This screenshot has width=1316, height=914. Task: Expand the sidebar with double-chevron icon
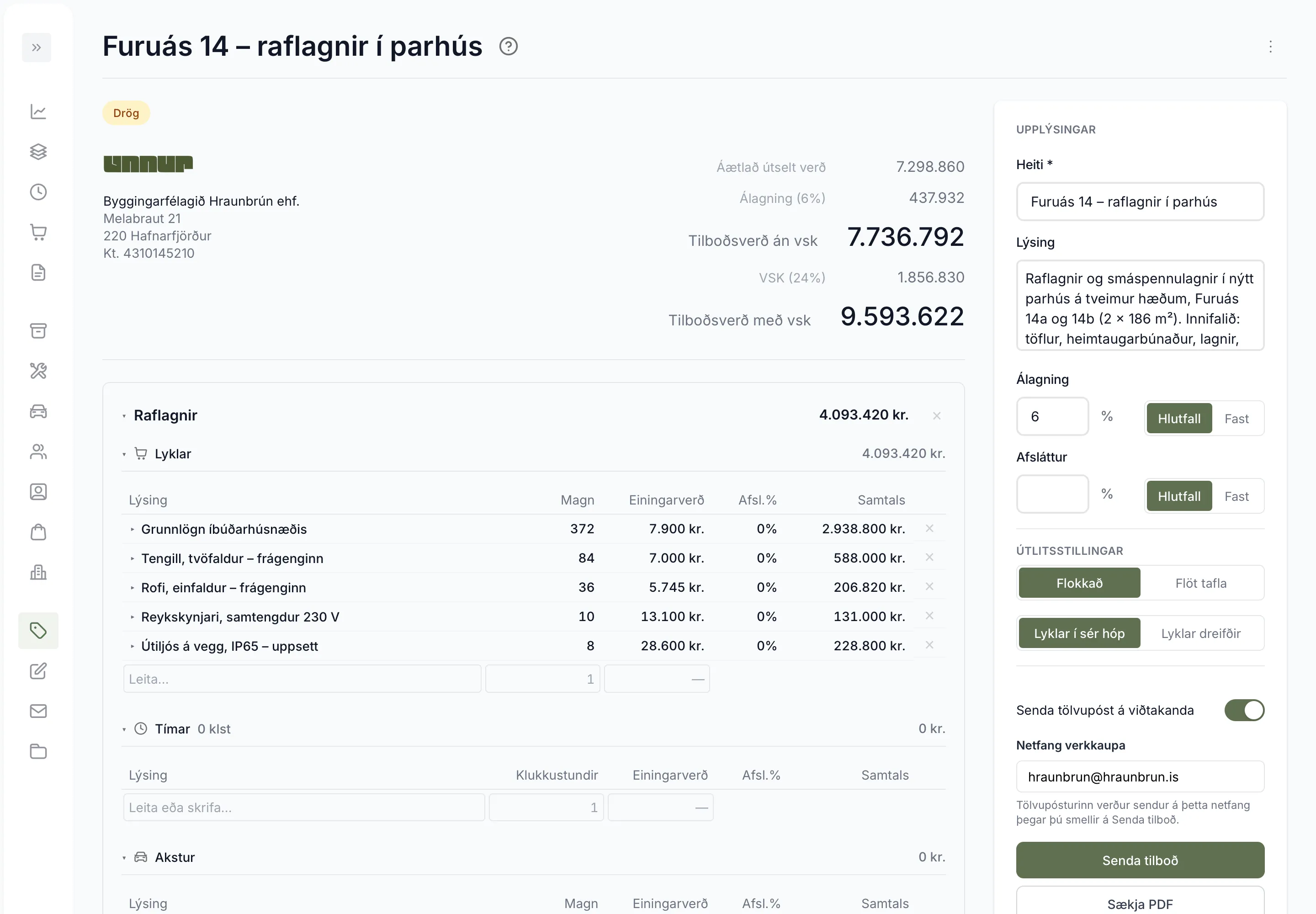(37, 48)
